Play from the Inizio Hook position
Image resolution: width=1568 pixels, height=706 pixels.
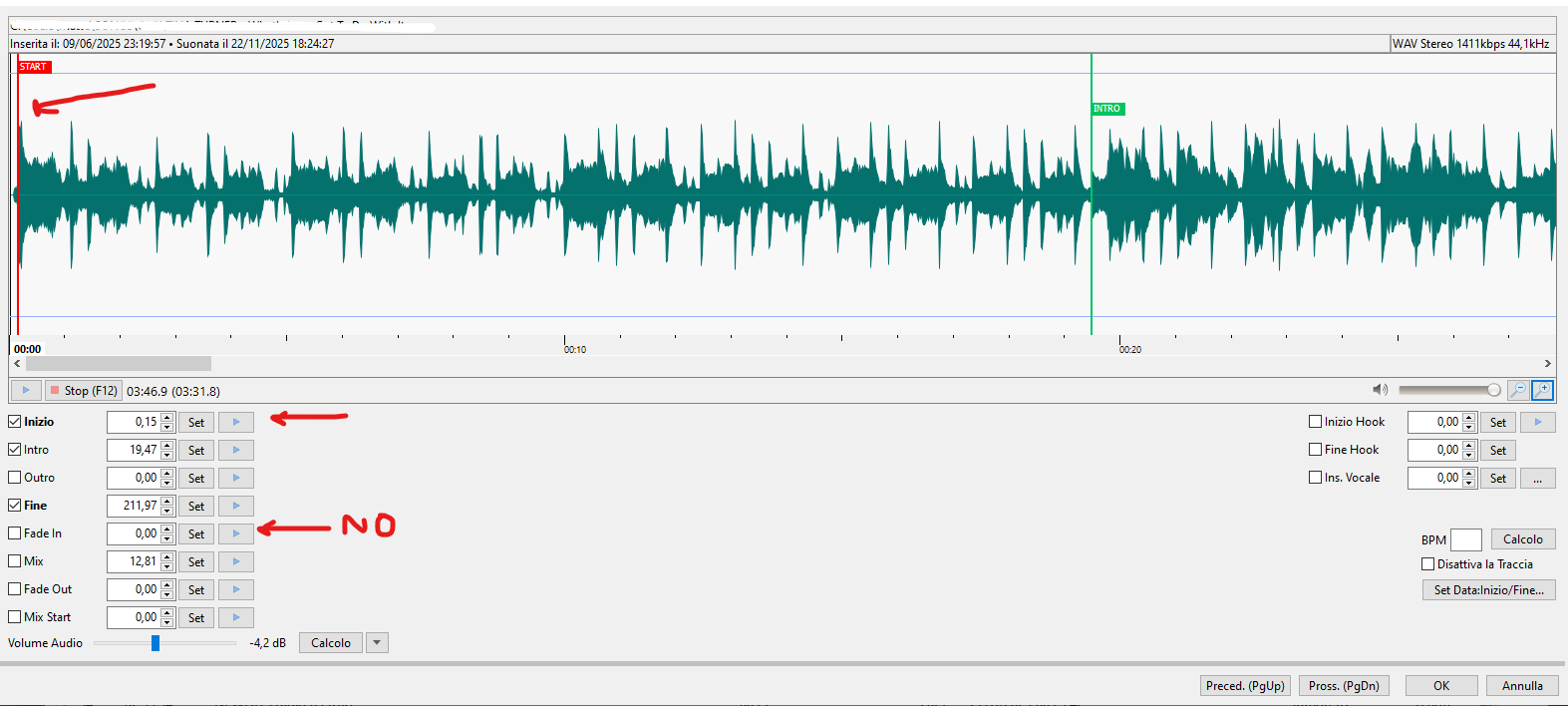pos(1537,422)
